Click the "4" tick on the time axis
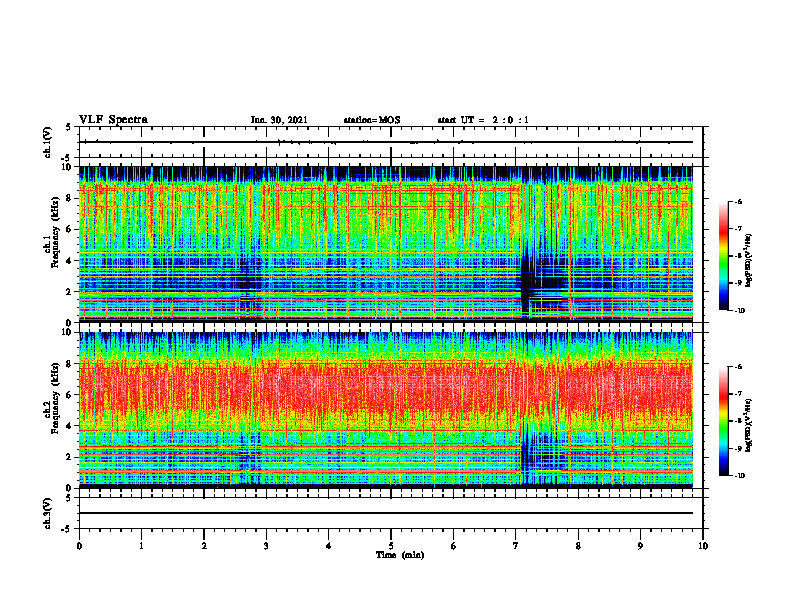Screen dimensions: 792x612 point(329,546)
